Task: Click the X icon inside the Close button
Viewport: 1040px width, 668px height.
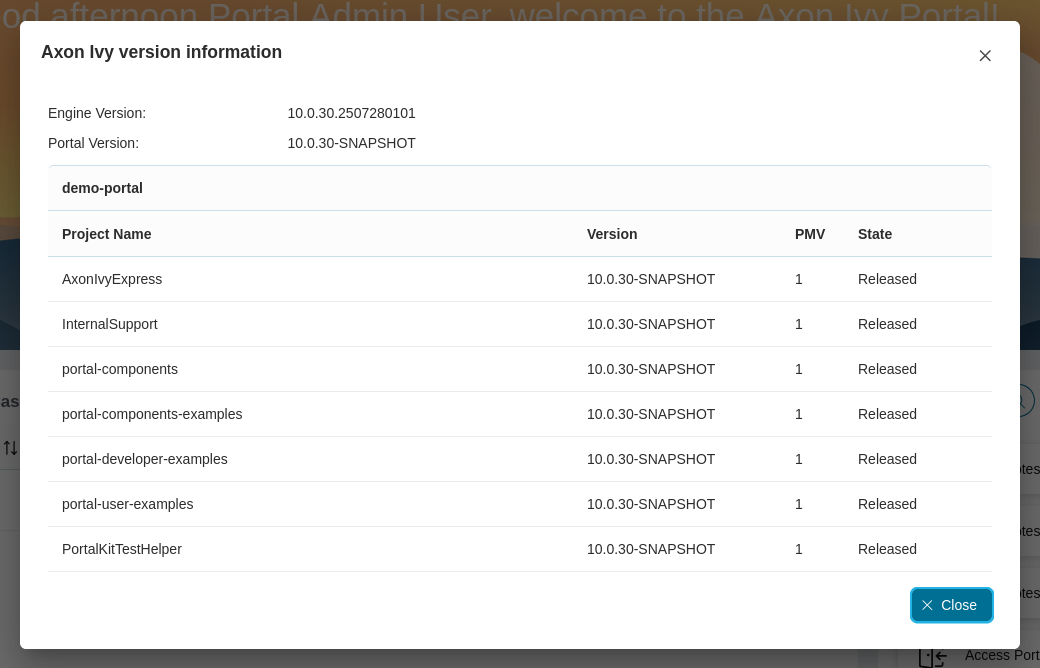Action: tap(928, 605)
